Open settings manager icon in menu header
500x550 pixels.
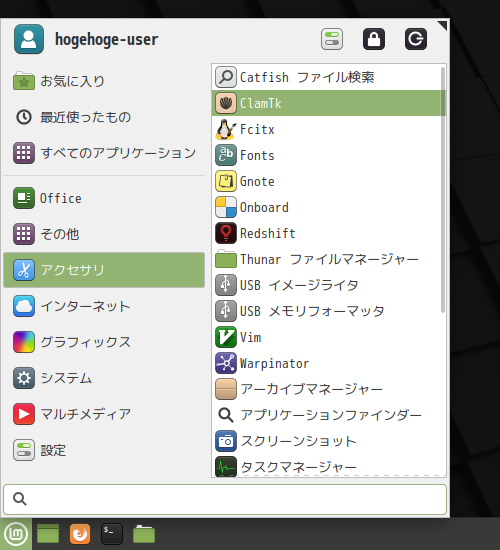click(332, 39)
